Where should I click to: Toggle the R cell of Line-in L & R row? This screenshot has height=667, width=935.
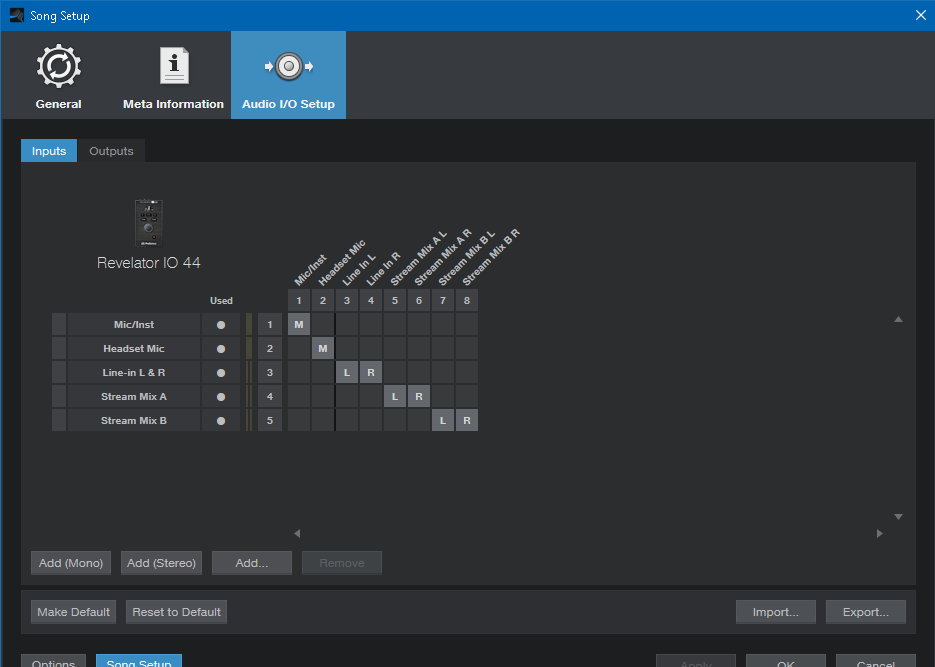pos(371,372)
